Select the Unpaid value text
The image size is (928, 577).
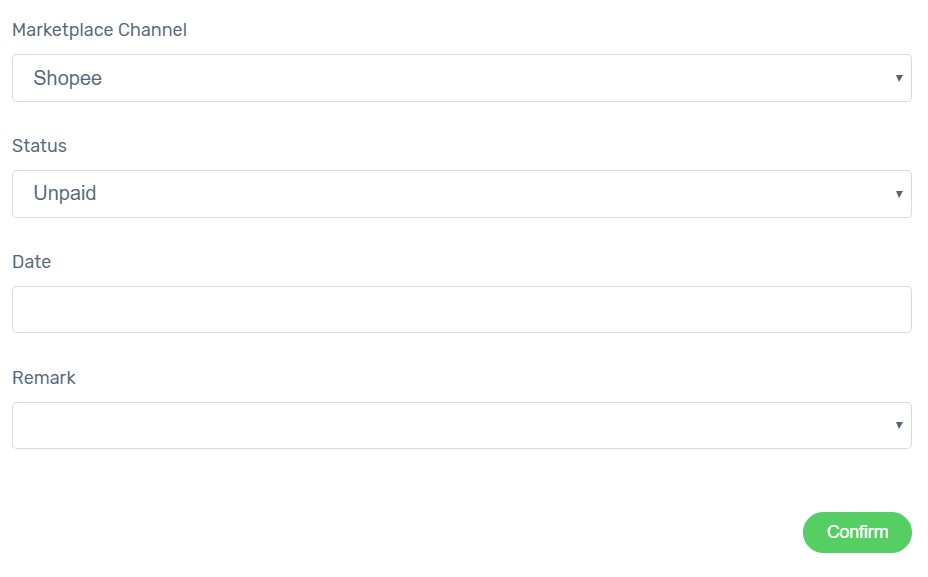point(65,193)
